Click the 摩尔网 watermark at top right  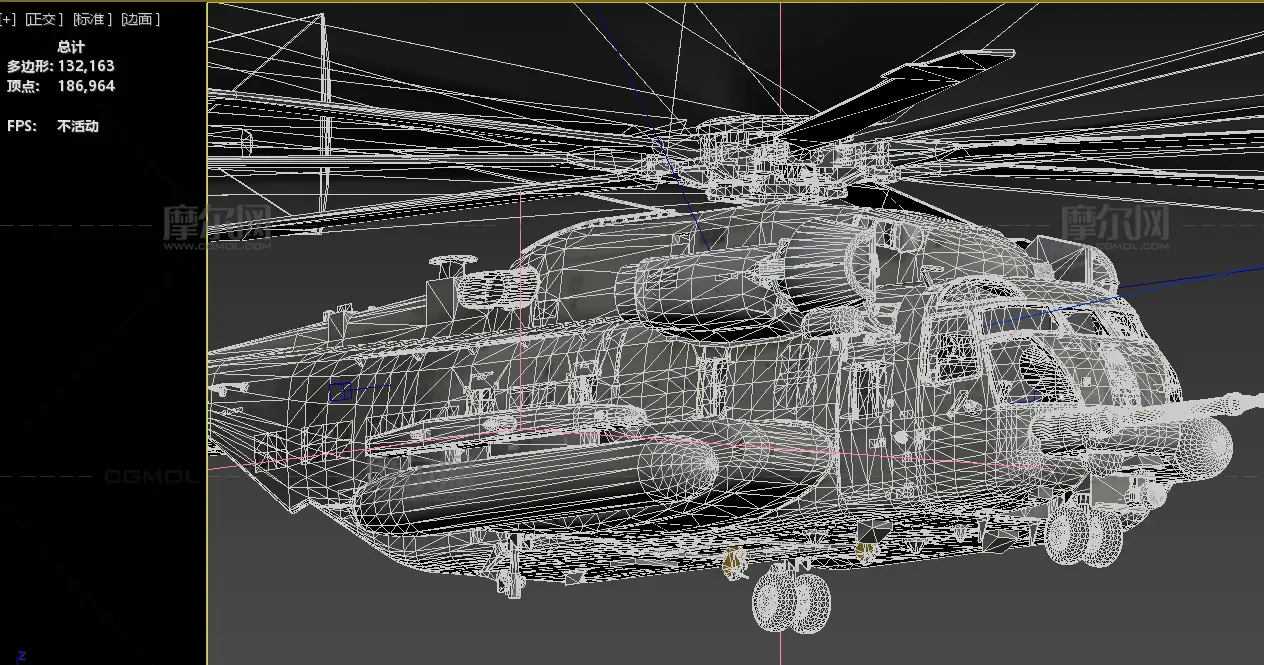point(1114,224)
